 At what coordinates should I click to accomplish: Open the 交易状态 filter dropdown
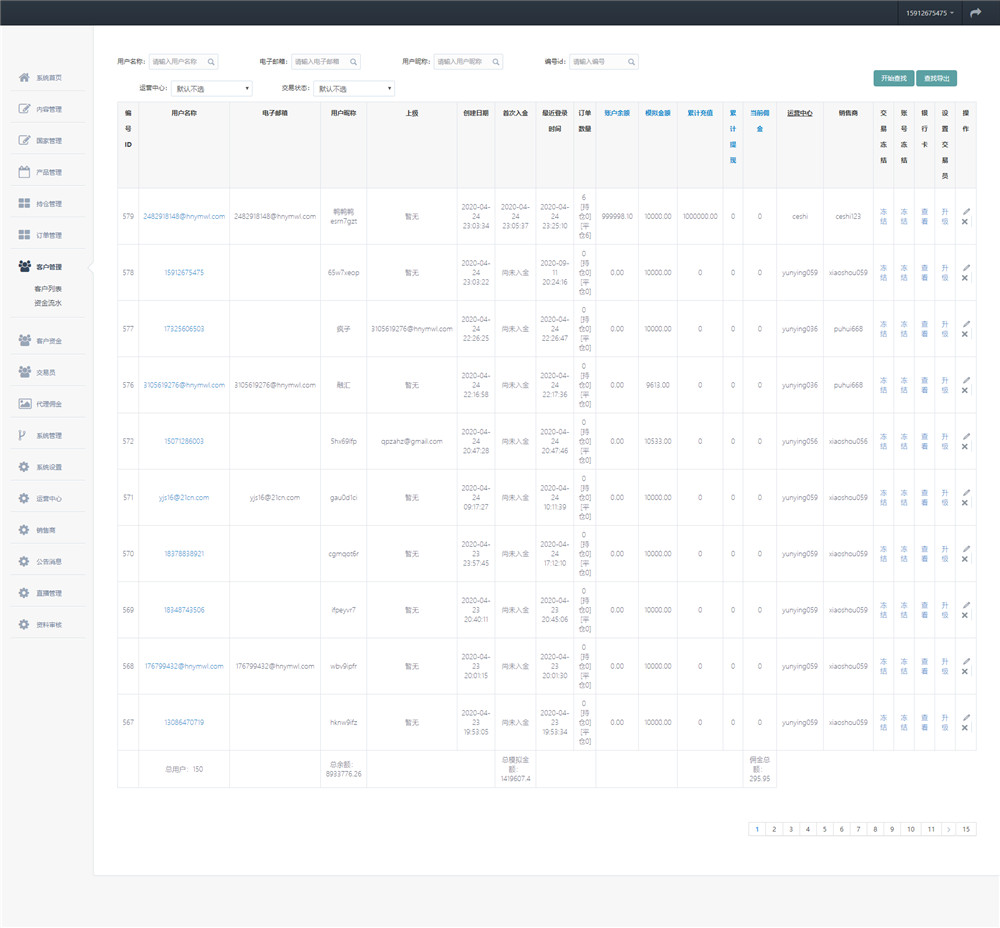coord(354,89)
